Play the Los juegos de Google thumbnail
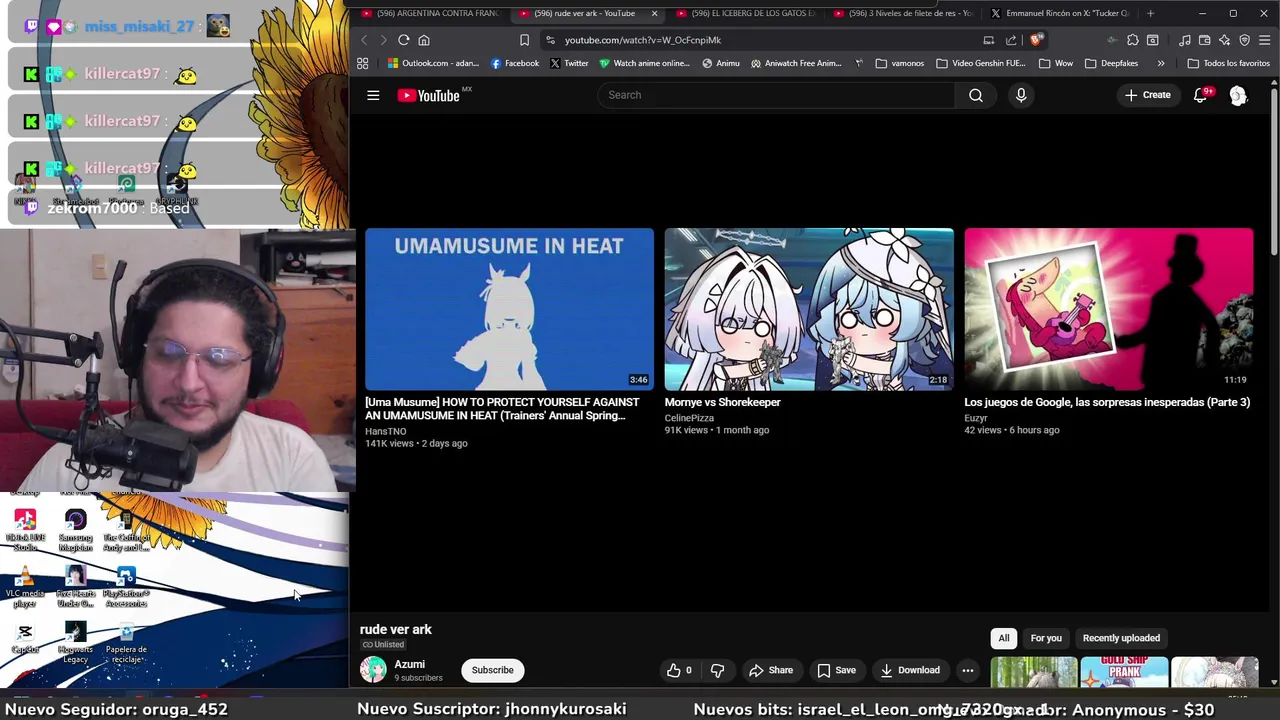The width and height of the screenshot is (1280, 720). [1108, 309]
